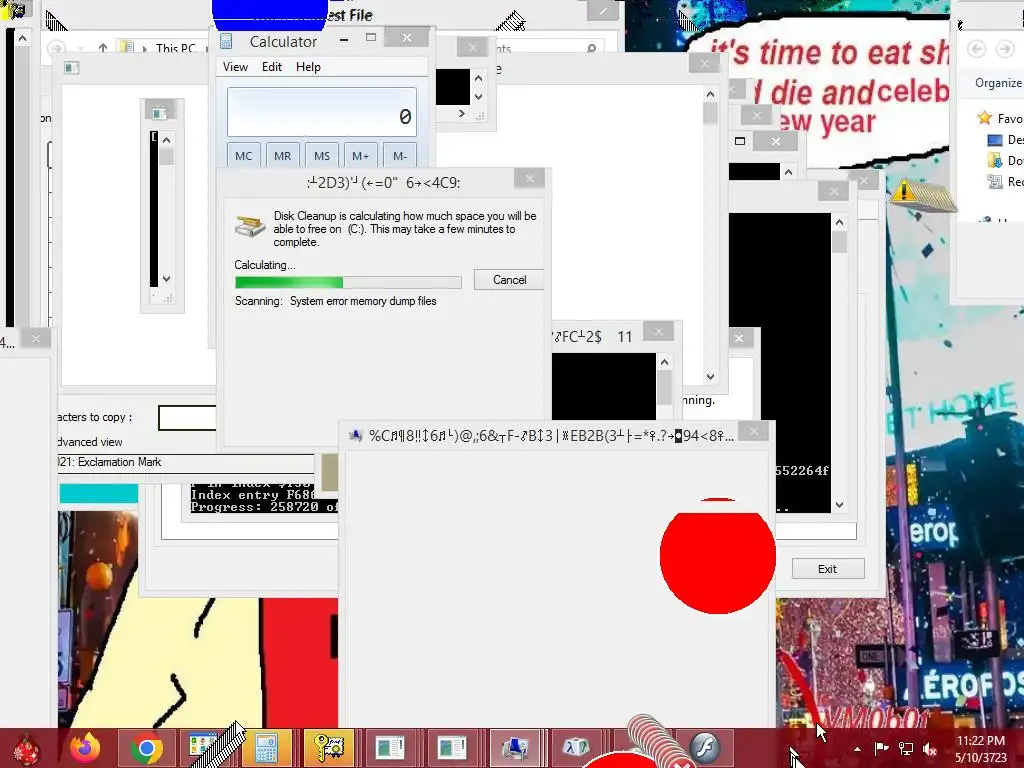Click the network tray icon
This screenshot has height=768, width=1024.
coord(906,748)
